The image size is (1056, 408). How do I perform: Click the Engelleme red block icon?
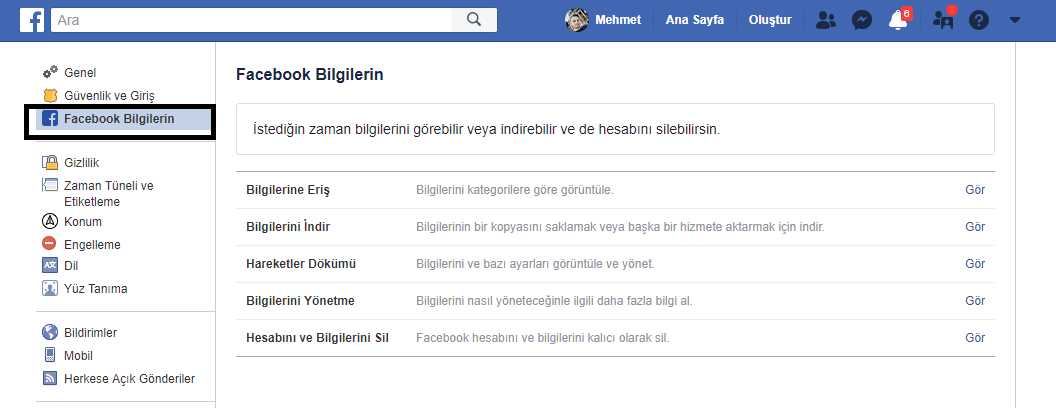pyautogui.click(x=50, y=244)
